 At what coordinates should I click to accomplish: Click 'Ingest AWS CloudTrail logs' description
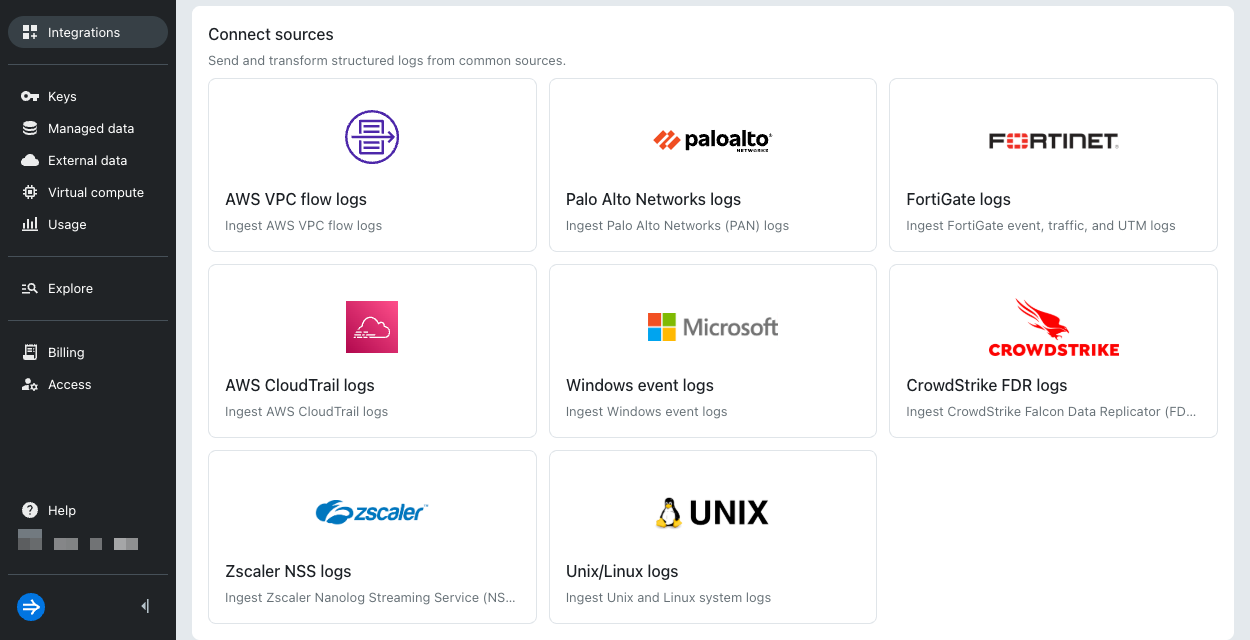click(306, 411)
